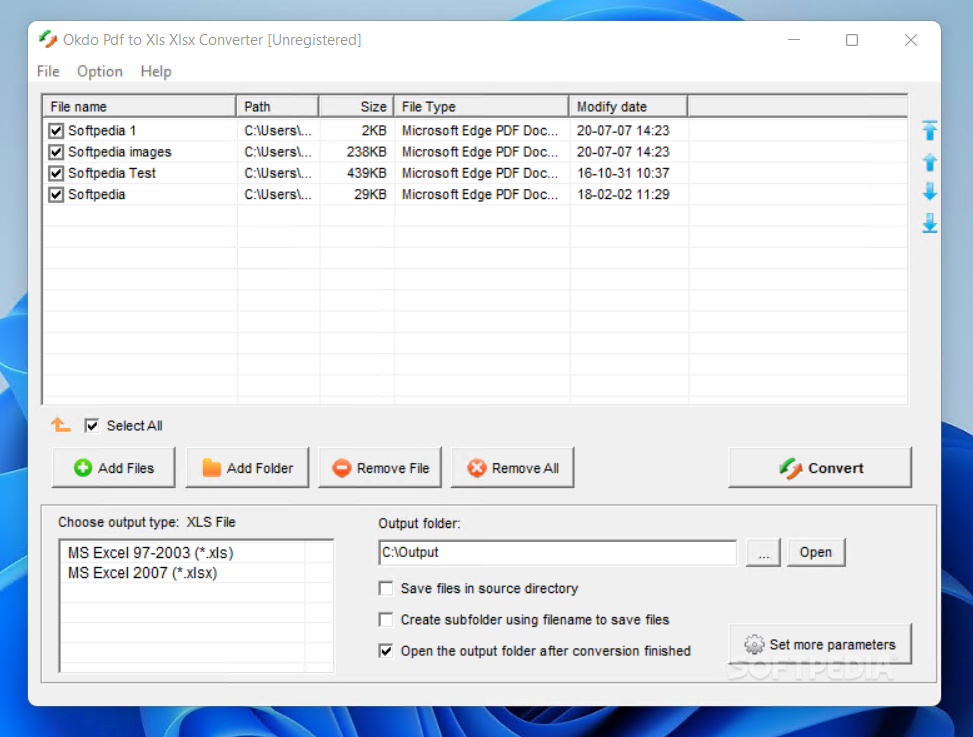Click Open to view output folder
973x737 pixels.
[815, 552]
